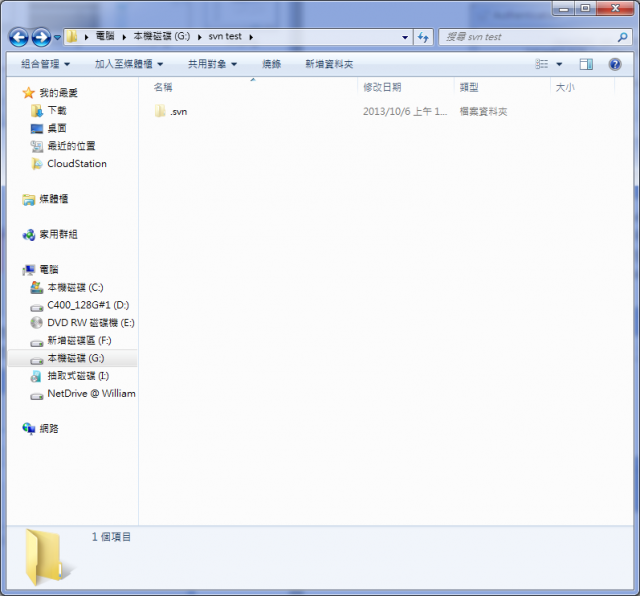Viewport: 640px width, 596px height.
Task: Click svn test breadcrumb in address bar
Action: click(225, 36)
